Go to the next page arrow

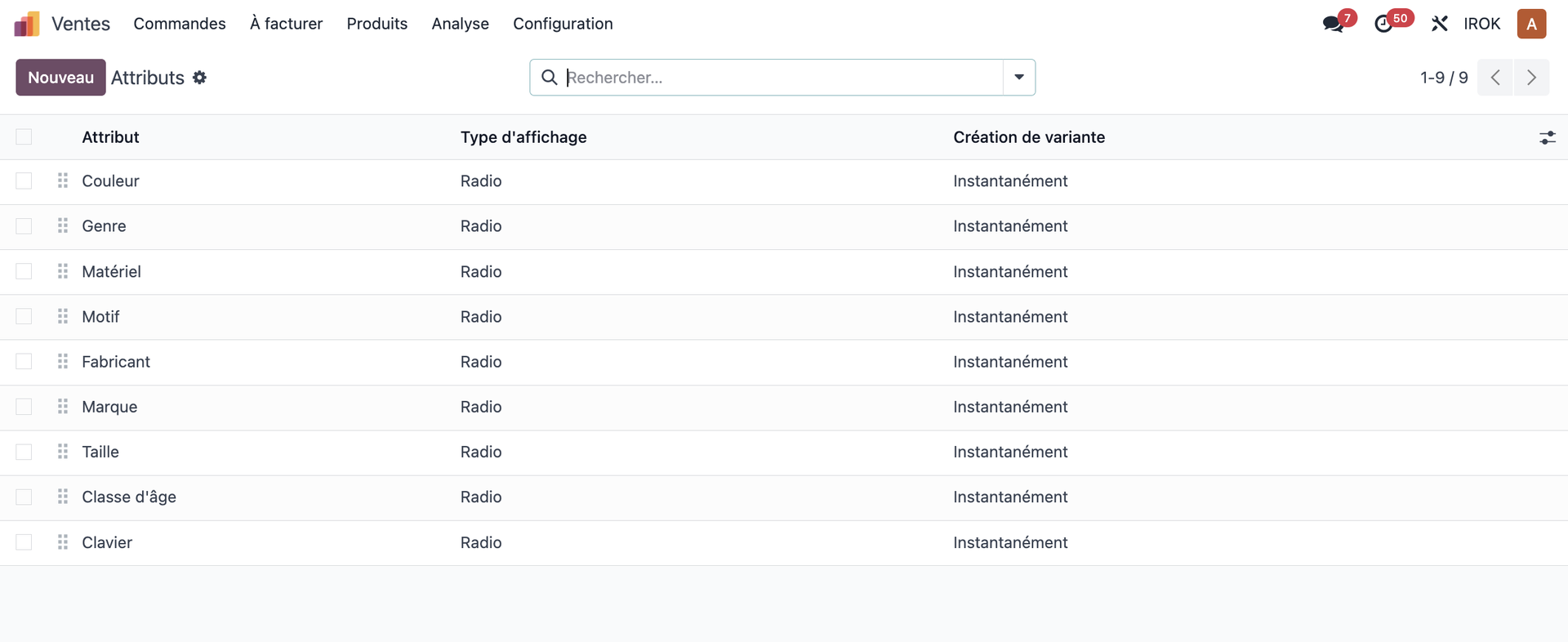1531,78
